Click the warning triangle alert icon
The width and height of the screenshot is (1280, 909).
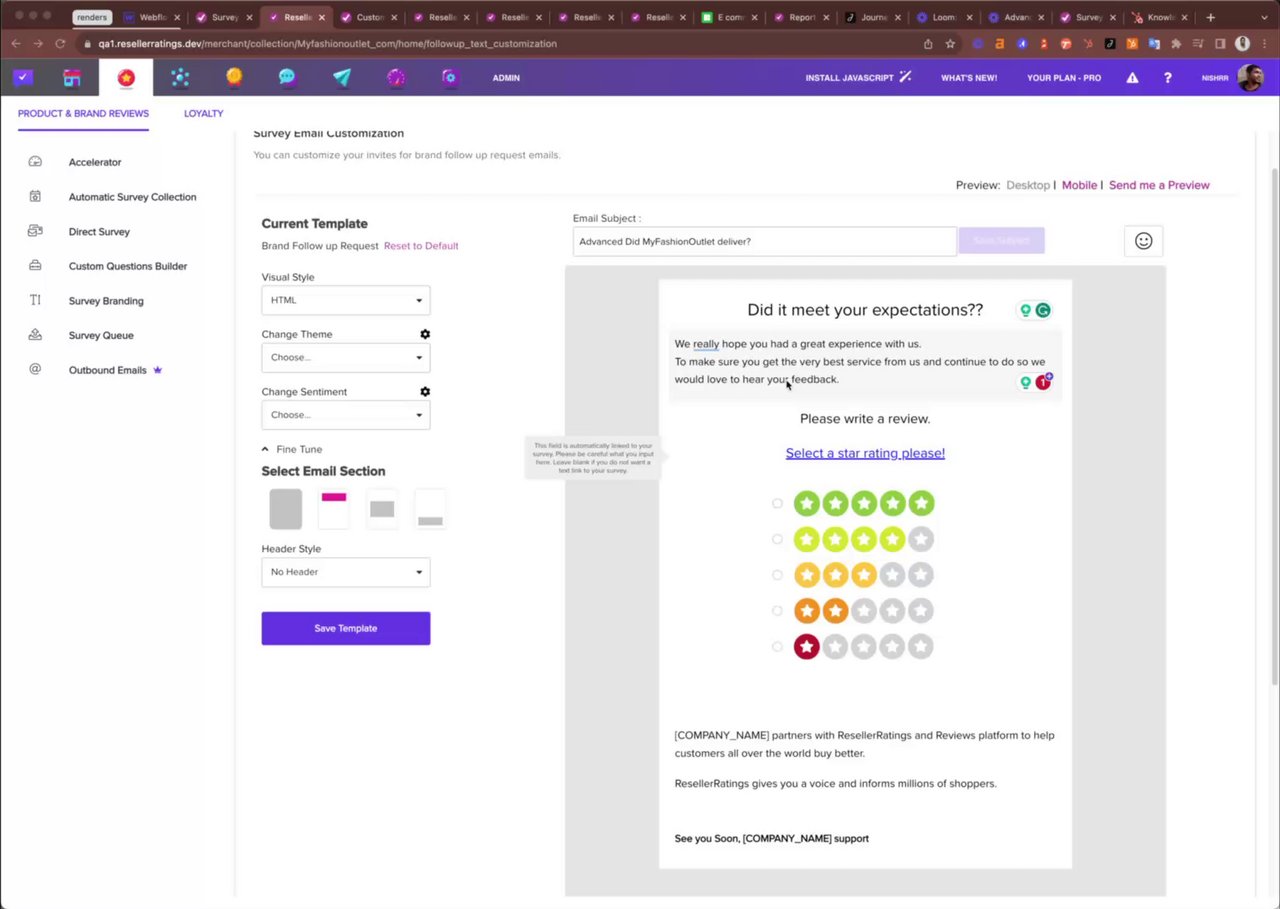pos(1132,78)
